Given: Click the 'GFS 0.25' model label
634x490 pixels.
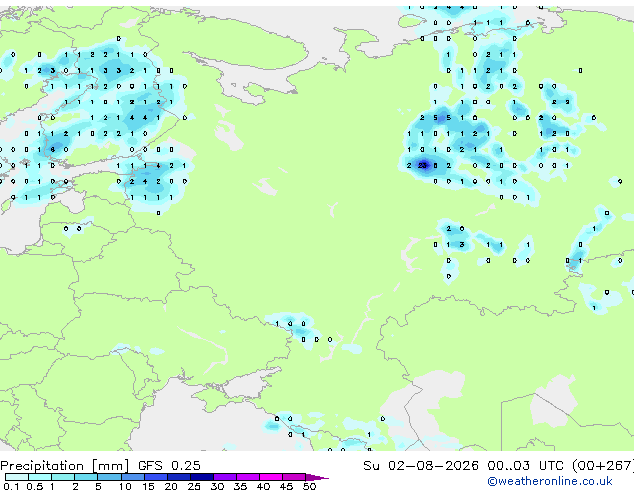Looking at the screenshot, I should coord(169,466).
